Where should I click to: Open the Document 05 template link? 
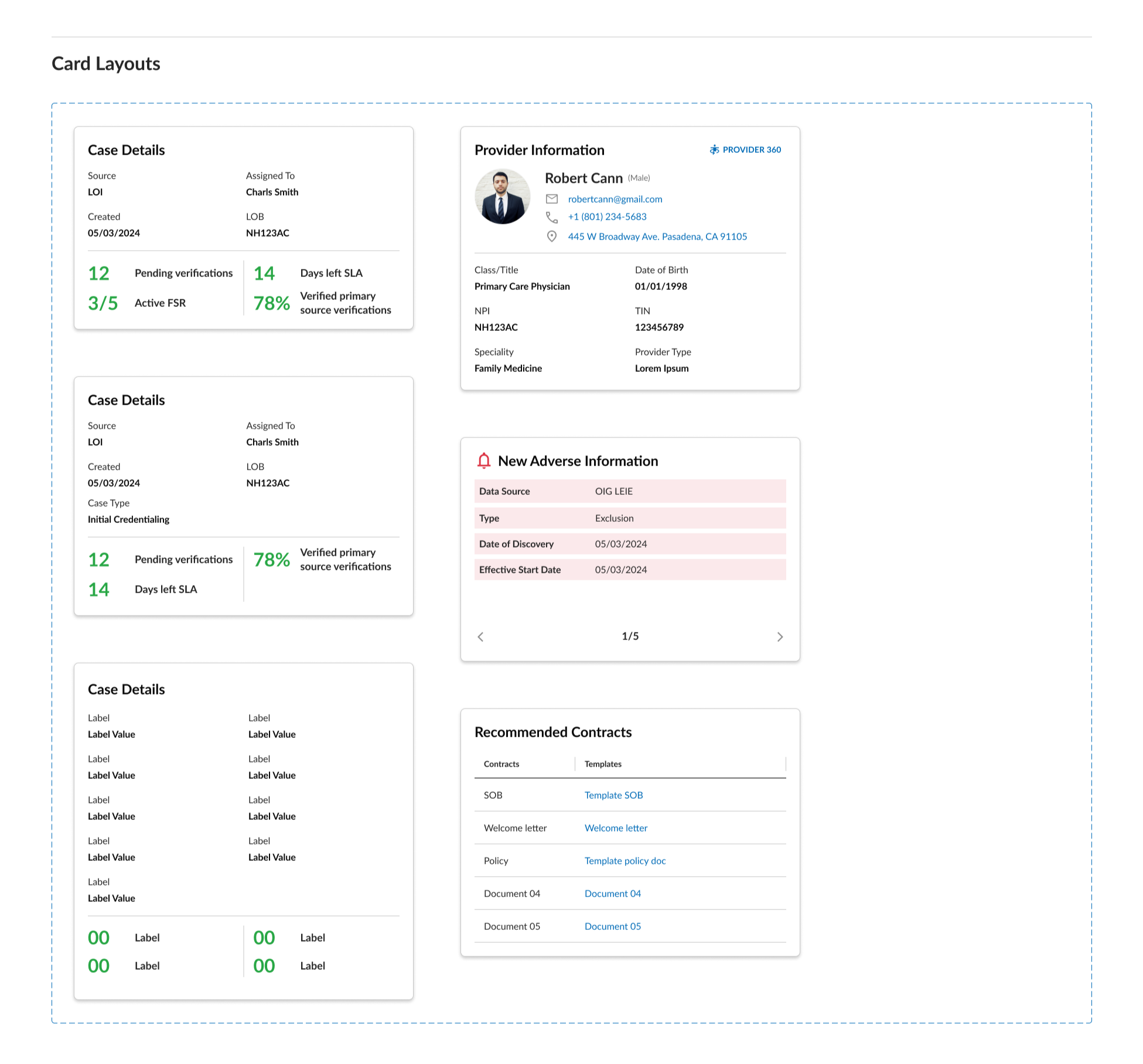[x=612, y=926]
